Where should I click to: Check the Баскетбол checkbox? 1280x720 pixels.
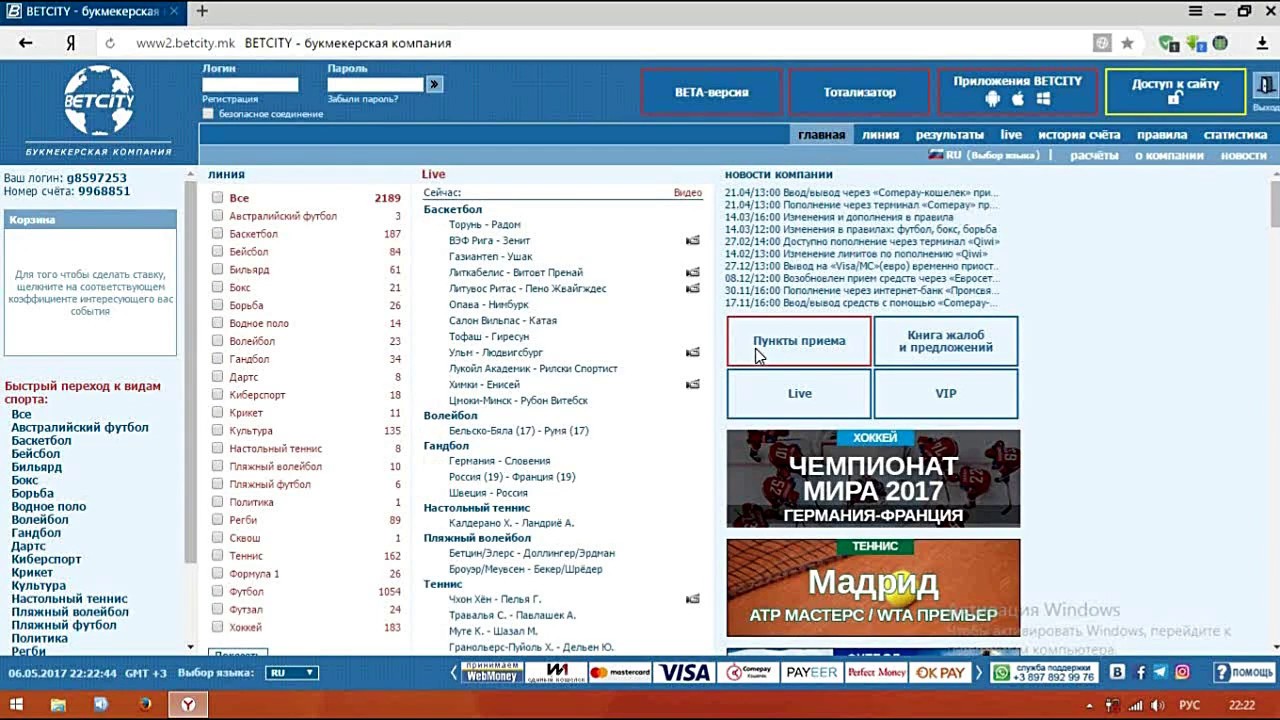coord(217,234)
